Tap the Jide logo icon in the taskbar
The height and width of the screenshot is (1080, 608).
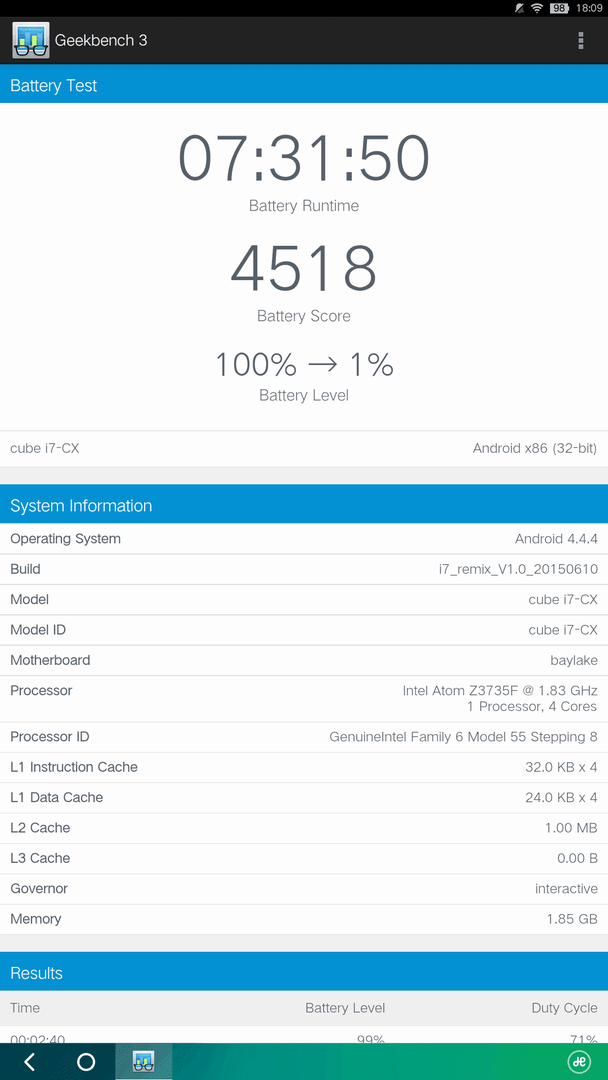click(578, 1061)
